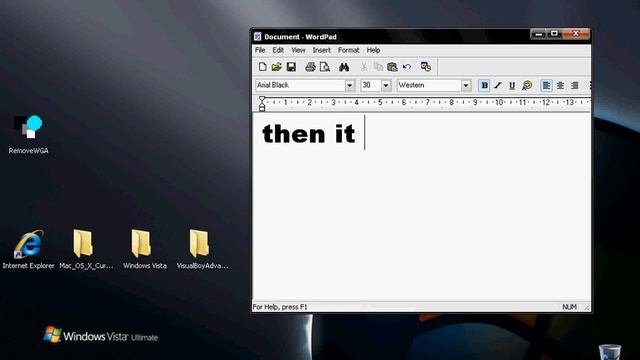Select the RemoveWGA desktop icon
This screenshot has width=640, height=360.
(x=28, y=135)
